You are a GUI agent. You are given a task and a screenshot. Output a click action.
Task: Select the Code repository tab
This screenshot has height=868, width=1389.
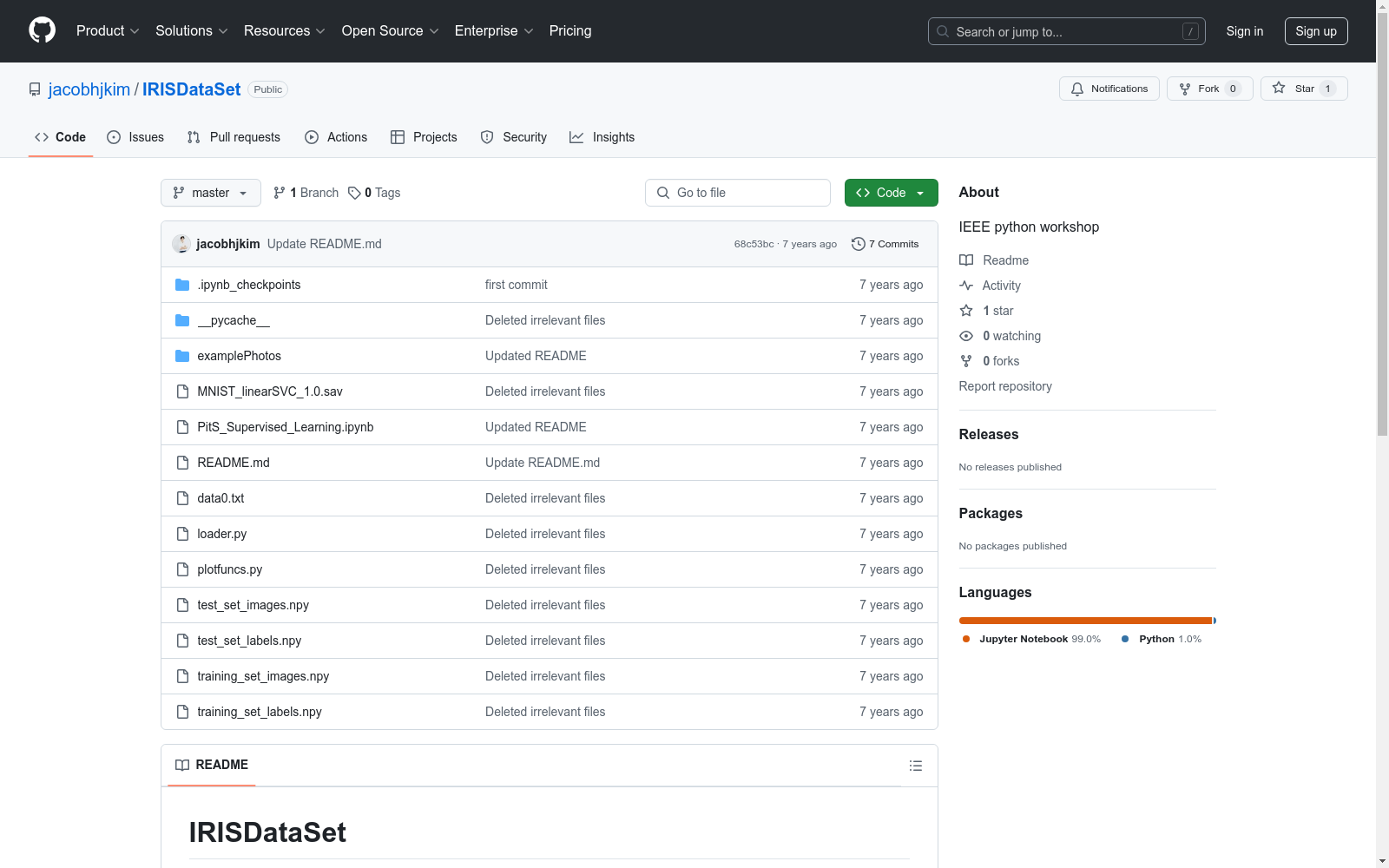pos(60,137)
